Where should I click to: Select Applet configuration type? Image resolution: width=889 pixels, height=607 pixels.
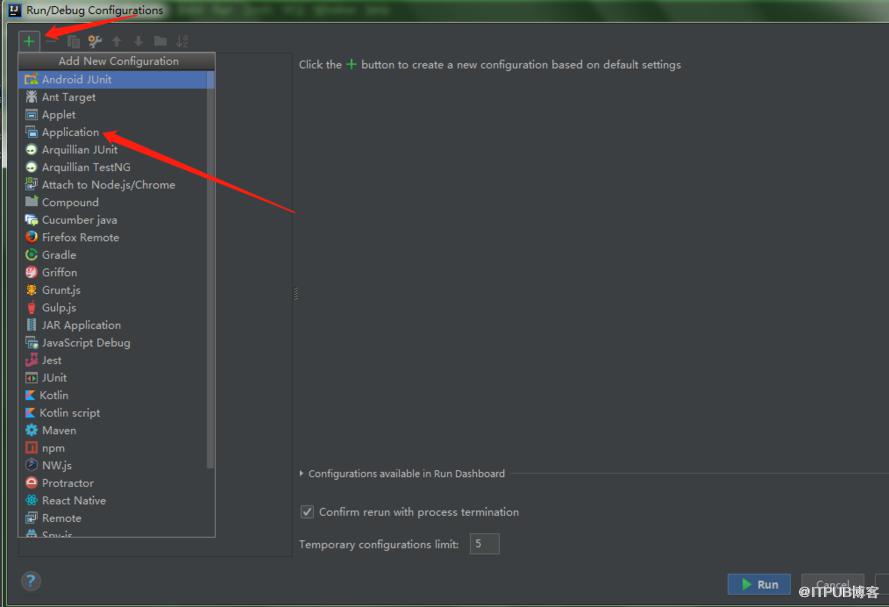pos(116,114)
